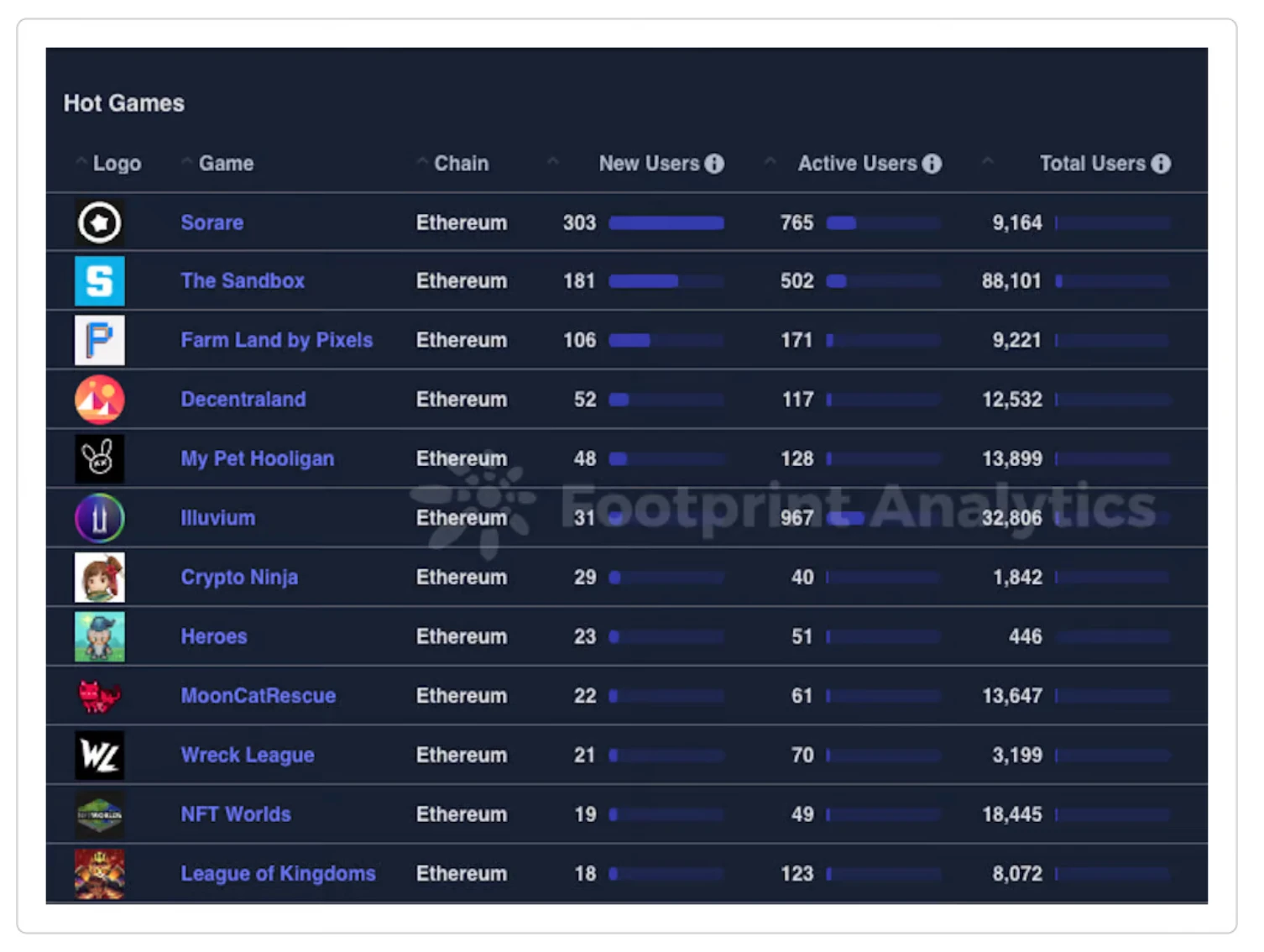Sort table by the Chain column header
Viewport: 1264px width, 952px height.
[460, 164]
